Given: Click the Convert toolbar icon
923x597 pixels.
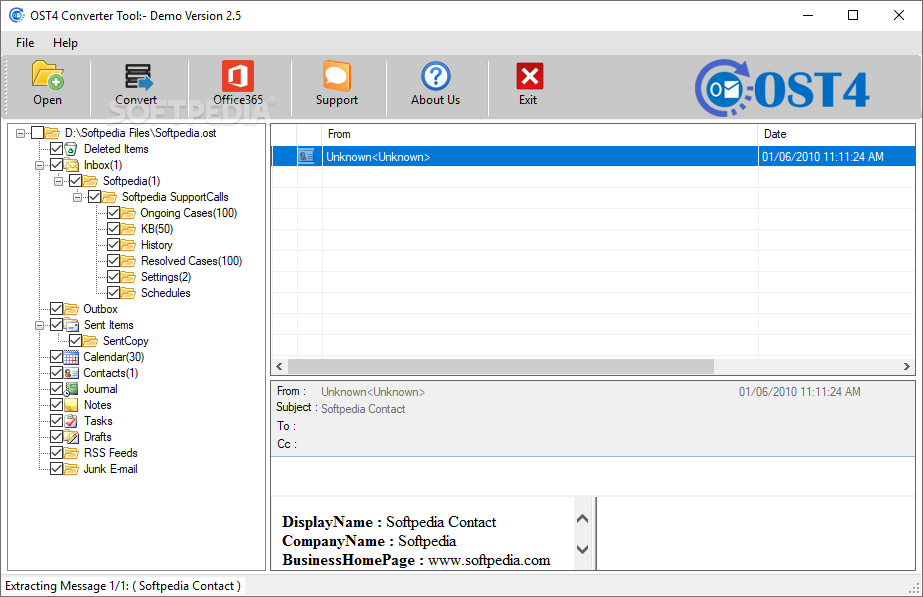Looking at the screenshot, I should coord(137,77).
